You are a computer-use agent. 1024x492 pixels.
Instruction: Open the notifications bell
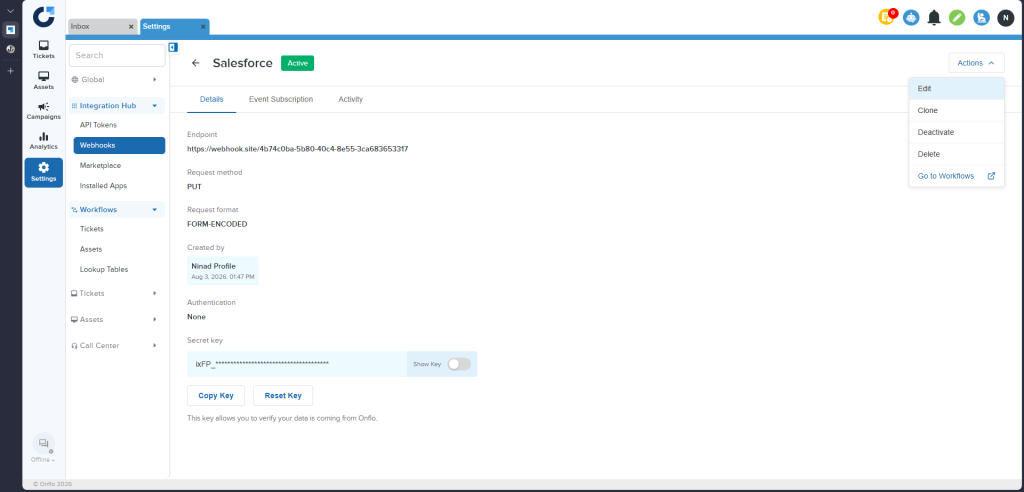(x=934, y=18)
